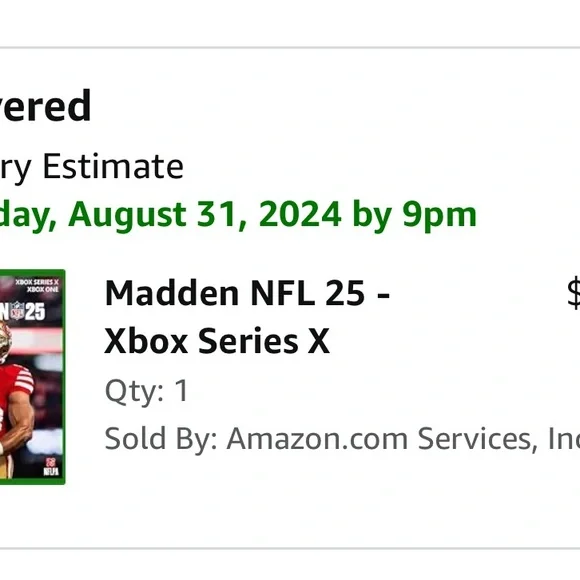Click the item price dollar sign
The height and width of the screenshot is (580, 580).
pyautogui.click(x=574, y=294)
